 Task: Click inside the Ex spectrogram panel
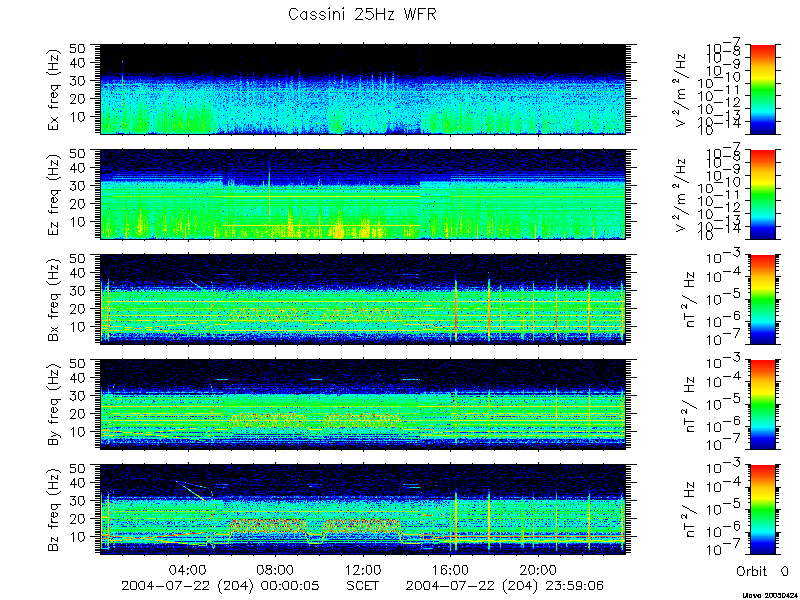click(x=363, y=89)
